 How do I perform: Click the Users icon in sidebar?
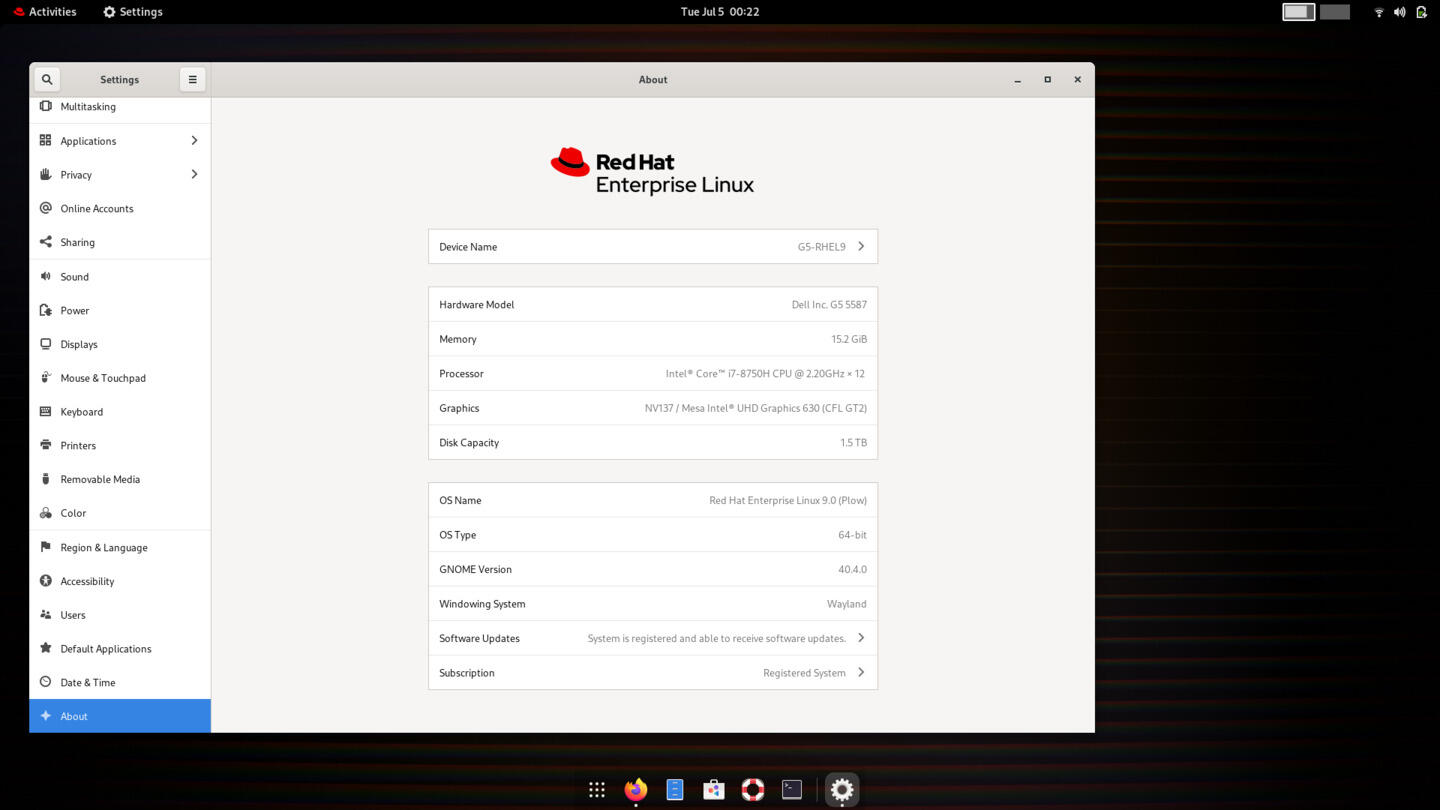(x=45, y=615)
